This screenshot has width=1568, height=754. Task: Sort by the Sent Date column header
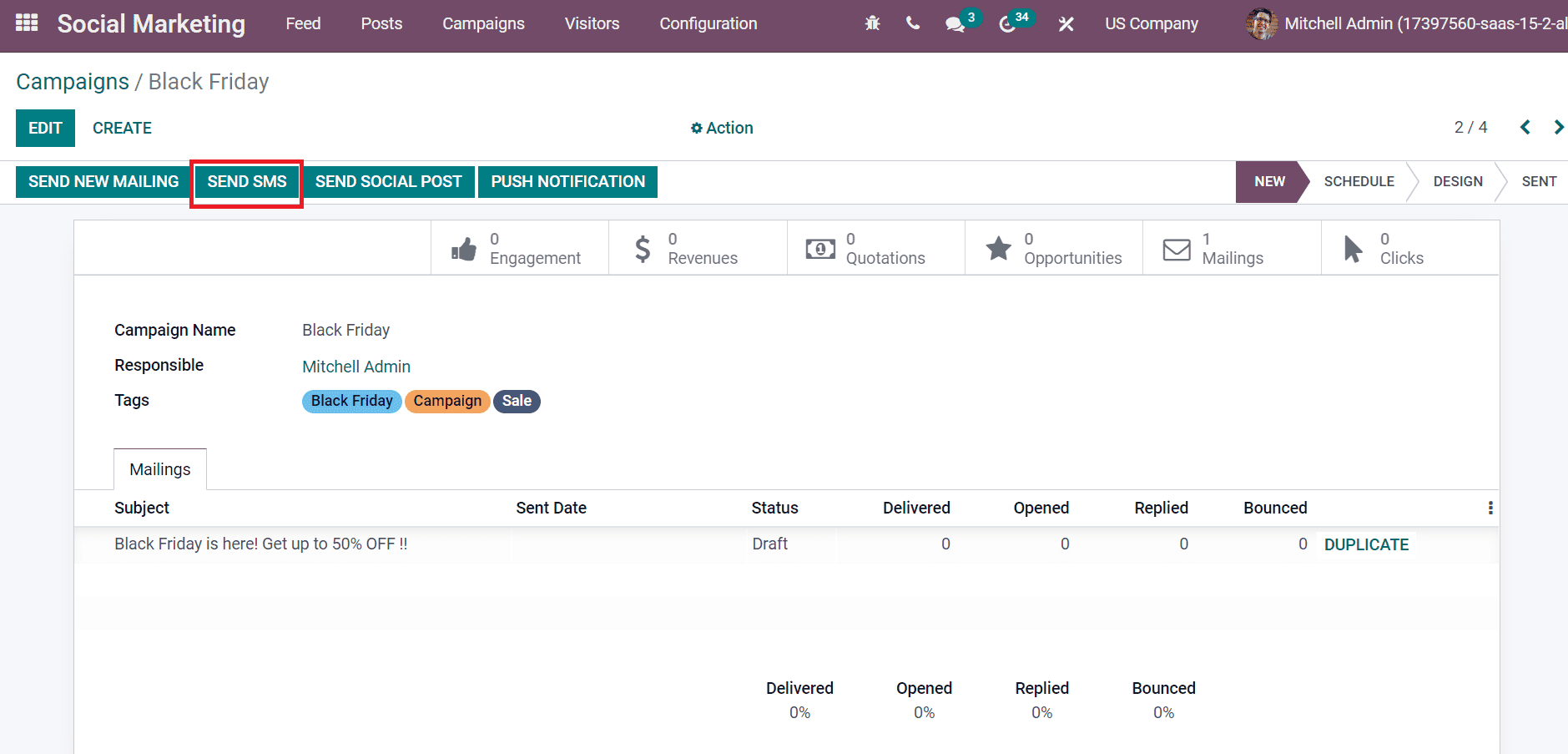coord(551,508)
